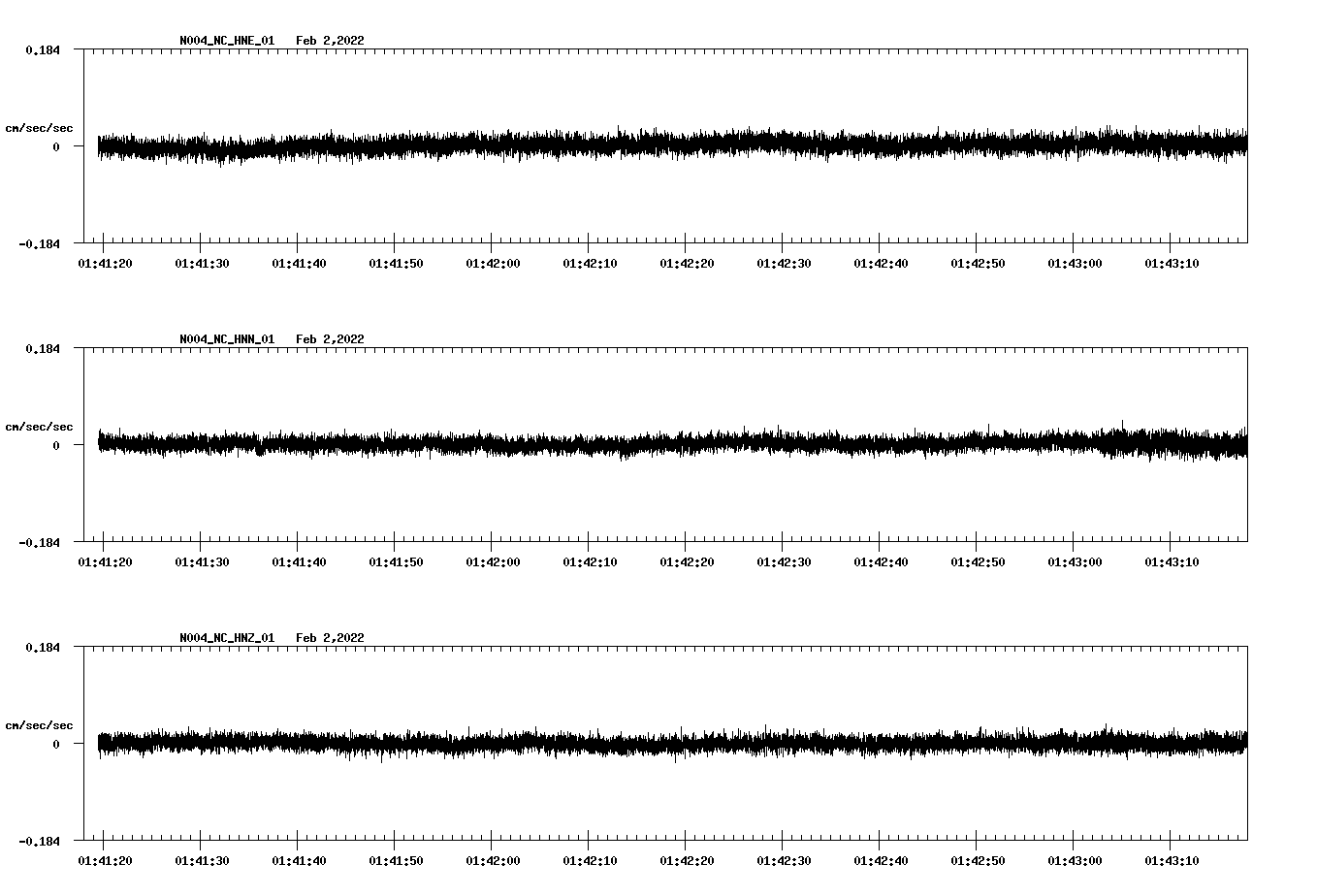Click the 01:43:10 time label on HNN axis
The height and width of the screenshot is (896, 1317).
click(x=1172, y=562)
